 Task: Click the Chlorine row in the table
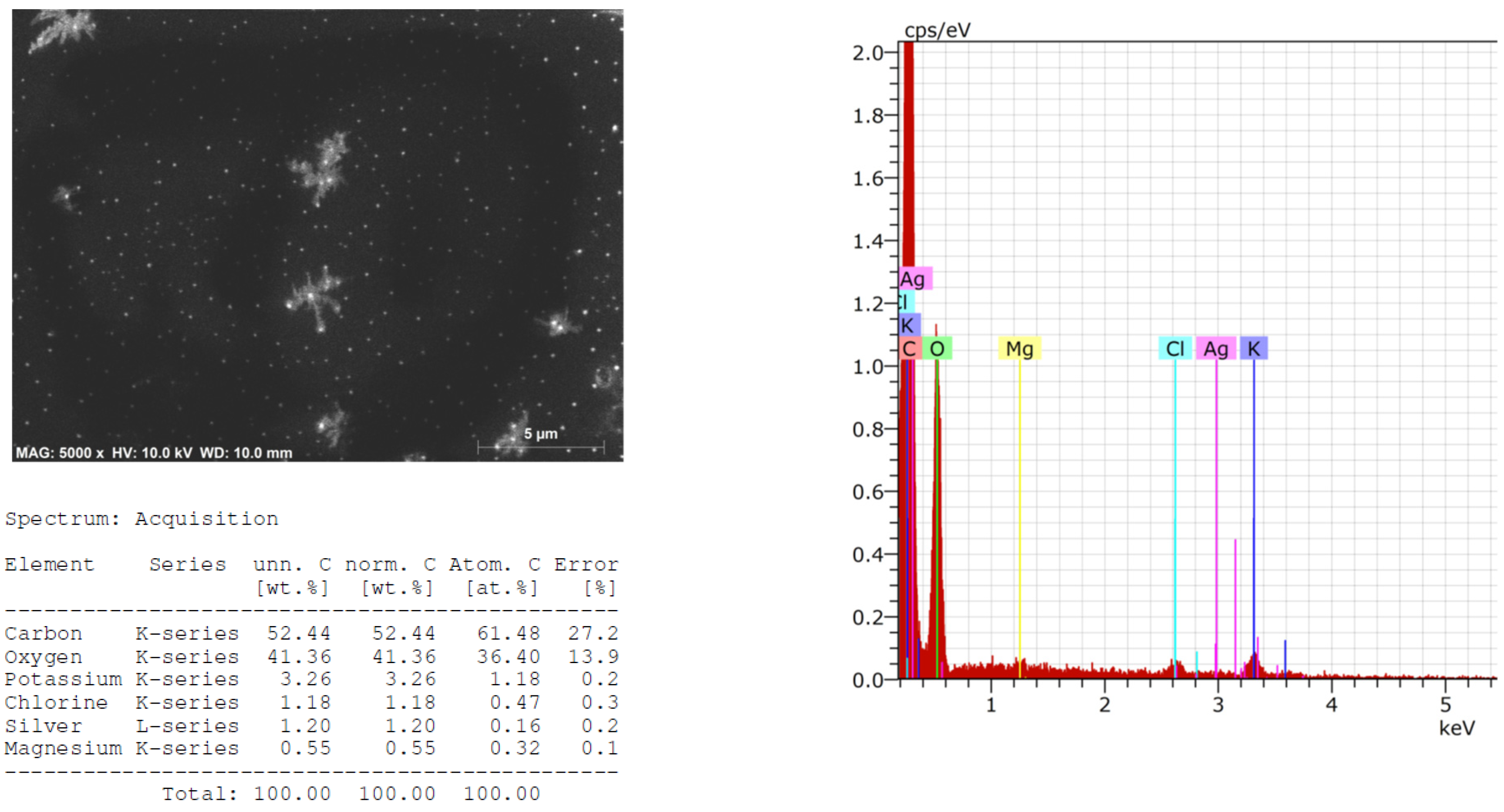pos(310,702)
